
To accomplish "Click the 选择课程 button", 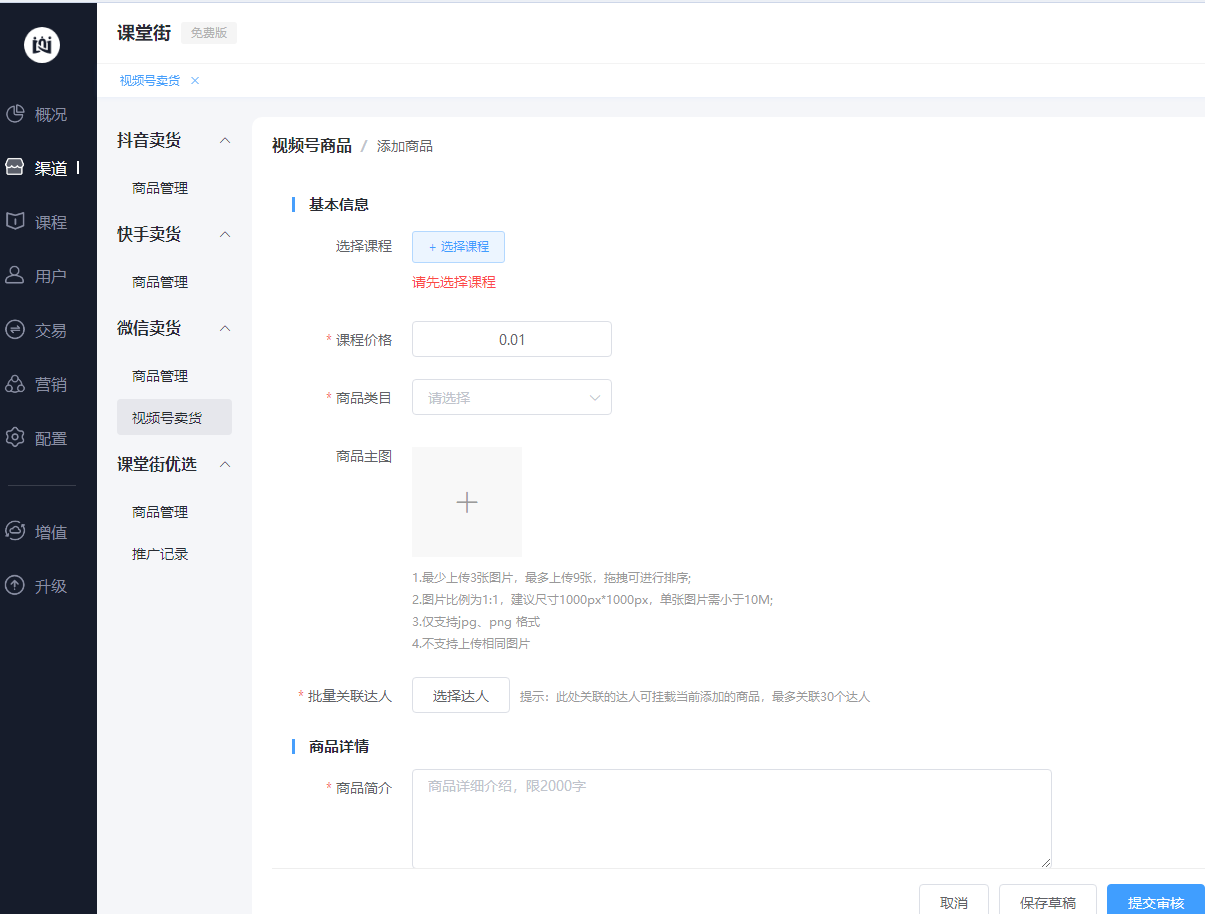I will click(458, 247).
